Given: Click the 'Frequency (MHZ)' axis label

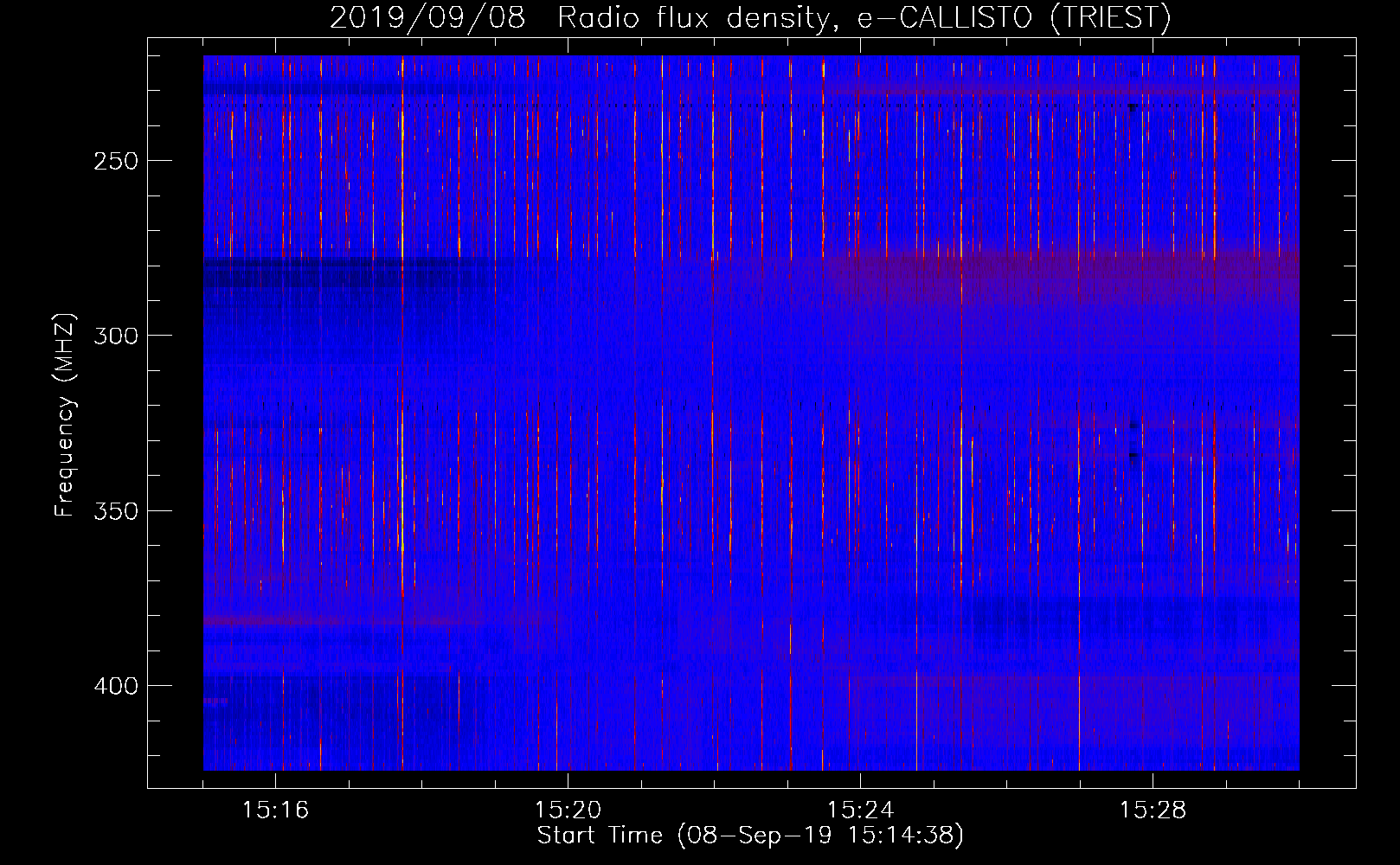Looking at the screenshot, I should (x=65, y=414).
